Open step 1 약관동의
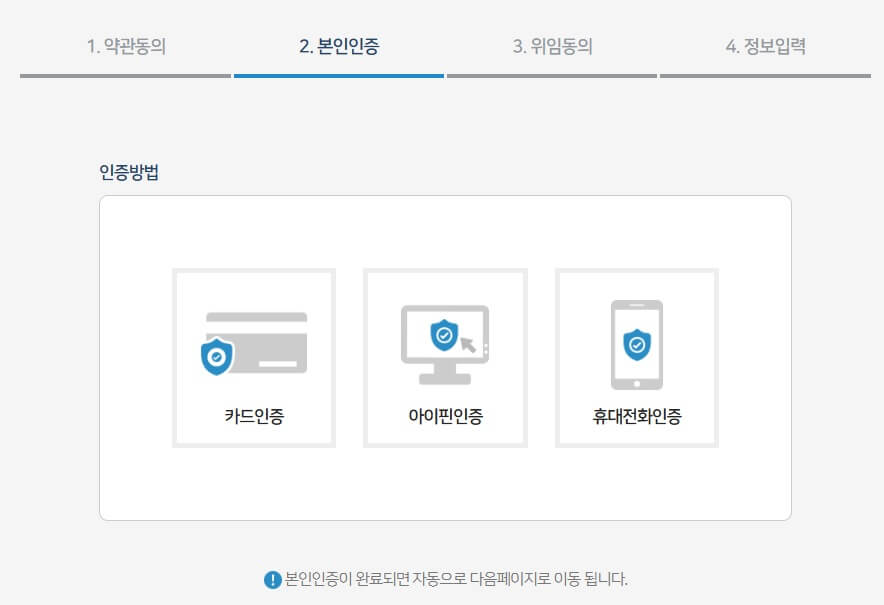 pyautogui.click(x=128, y=45)
